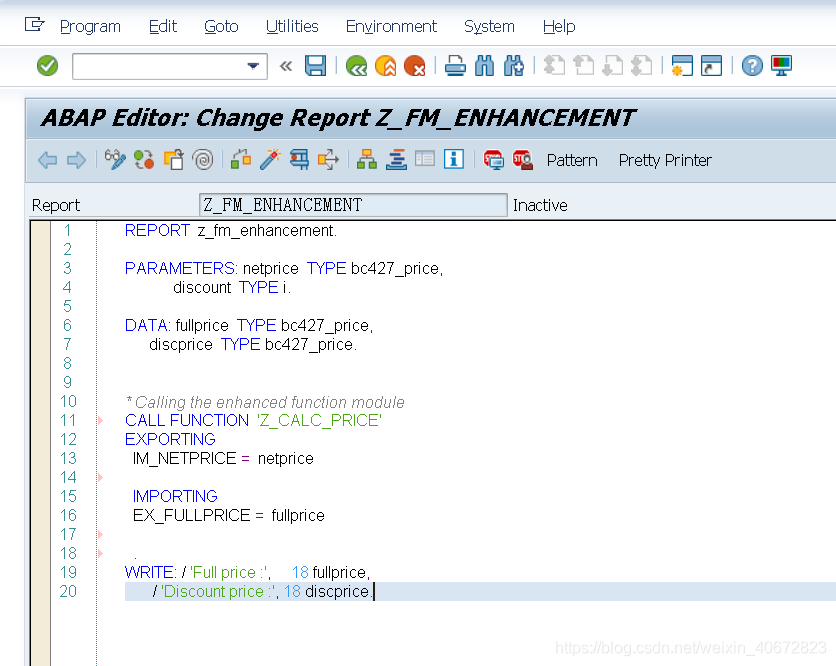Collapse the command field with the double-chevron
836x666 pixels.
[286, 66]
